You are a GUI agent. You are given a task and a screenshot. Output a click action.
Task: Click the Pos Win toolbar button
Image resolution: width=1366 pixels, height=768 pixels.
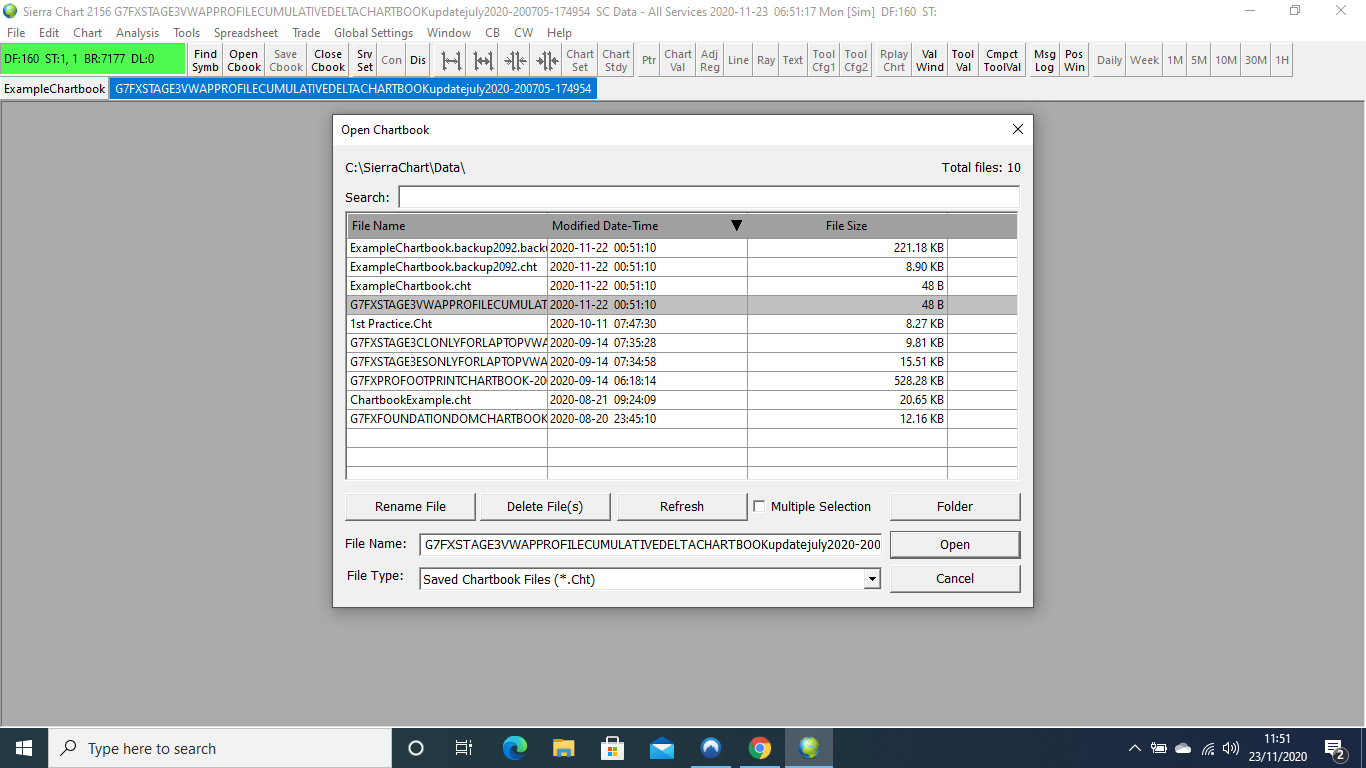tap(1074, 60)
